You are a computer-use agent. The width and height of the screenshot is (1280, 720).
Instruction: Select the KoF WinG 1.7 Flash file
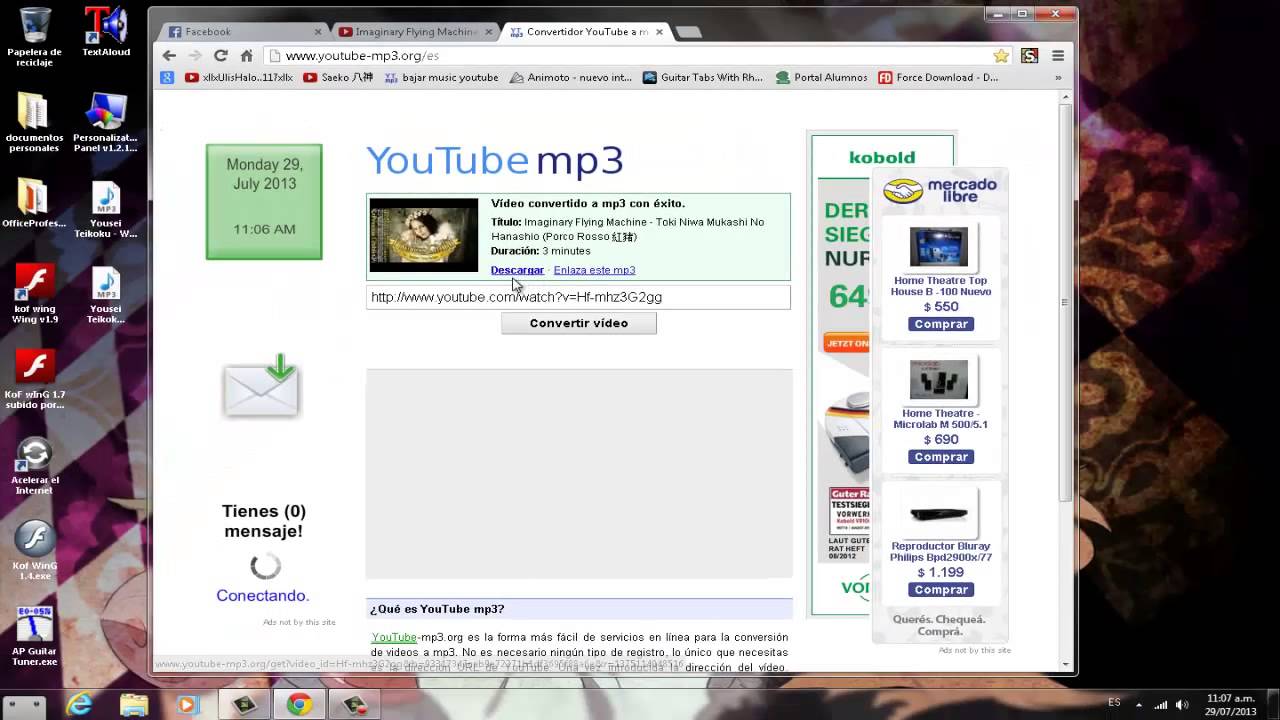coord(35,380)
